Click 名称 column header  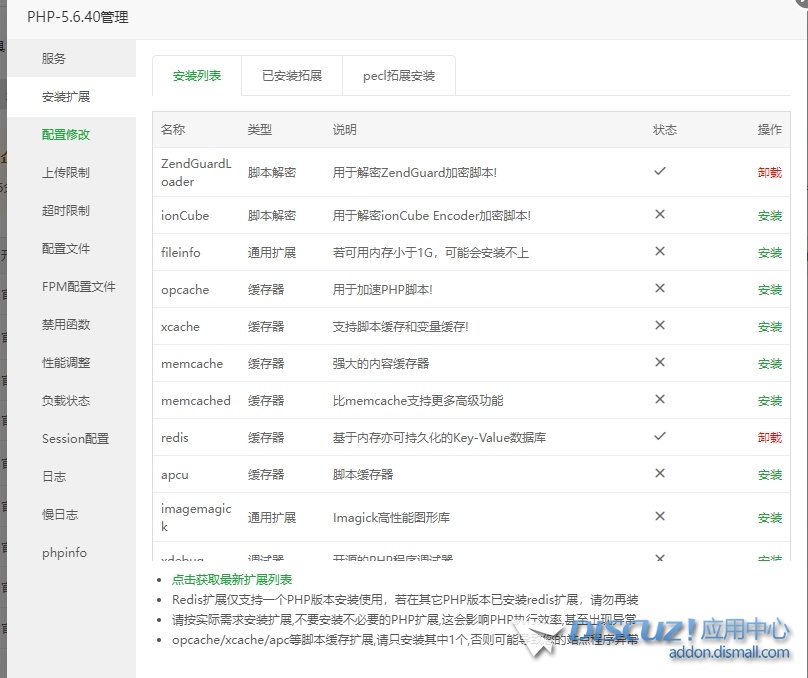pyautogui.click(x=173, y=130)
